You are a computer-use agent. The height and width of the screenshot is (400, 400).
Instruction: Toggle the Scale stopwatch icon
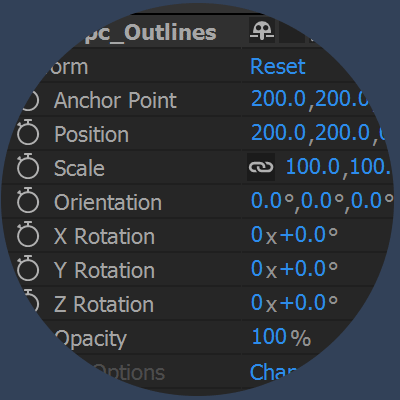[28, 166]
